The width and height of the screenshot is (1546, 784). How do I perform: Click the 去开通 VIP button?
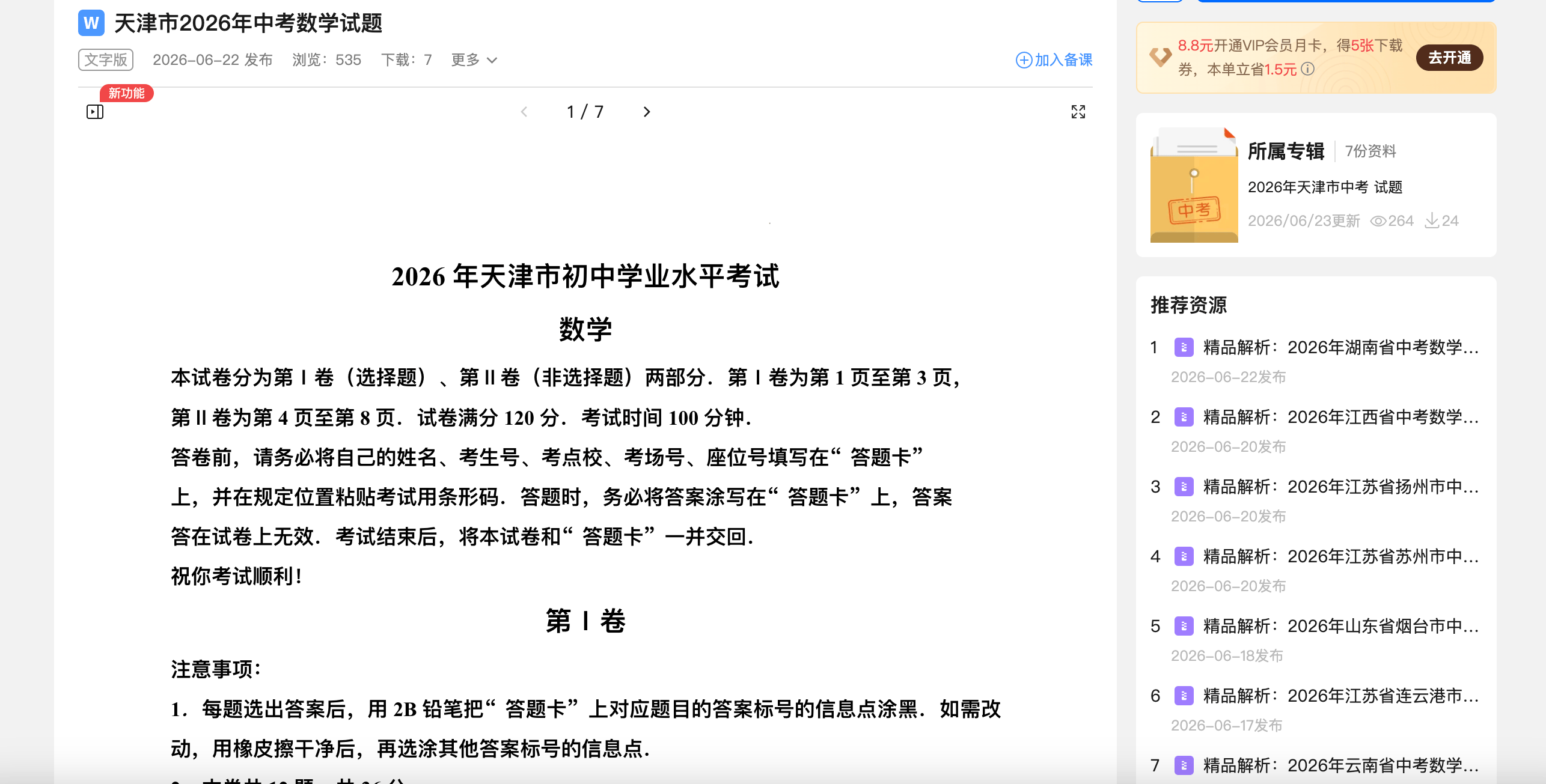[x=1449, y=58]
